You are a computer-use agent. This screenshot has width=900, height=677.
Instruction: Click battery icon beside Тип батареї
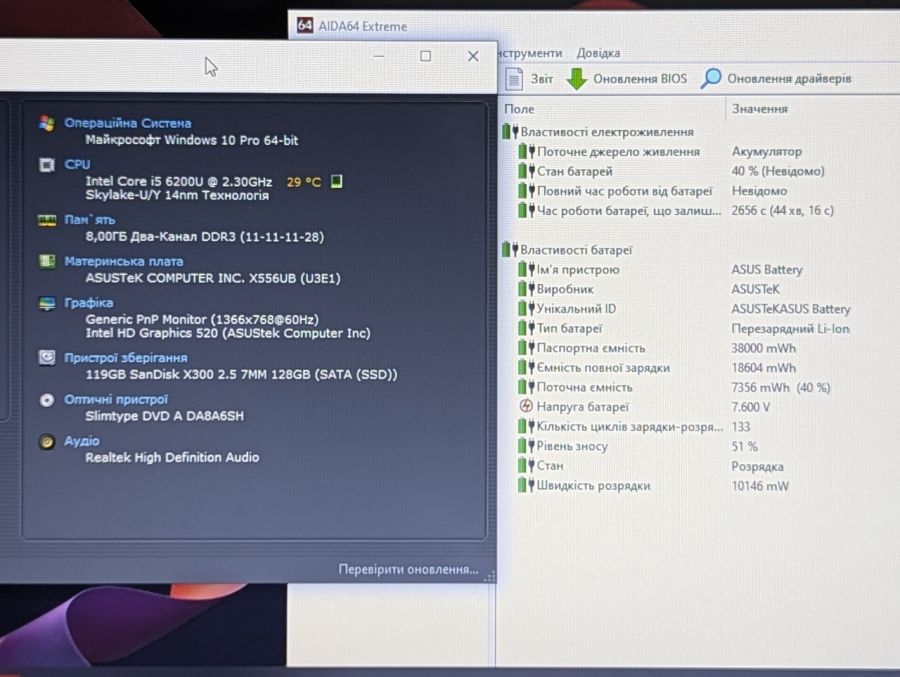(526, 328)
